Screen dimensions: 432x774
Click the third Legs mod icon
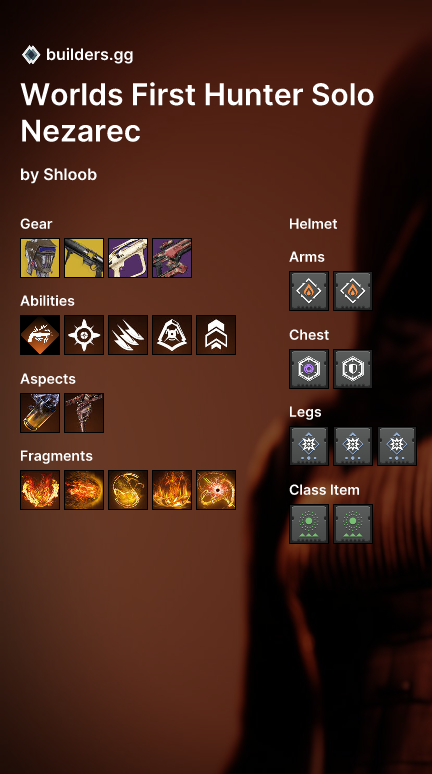click(397, 446)
